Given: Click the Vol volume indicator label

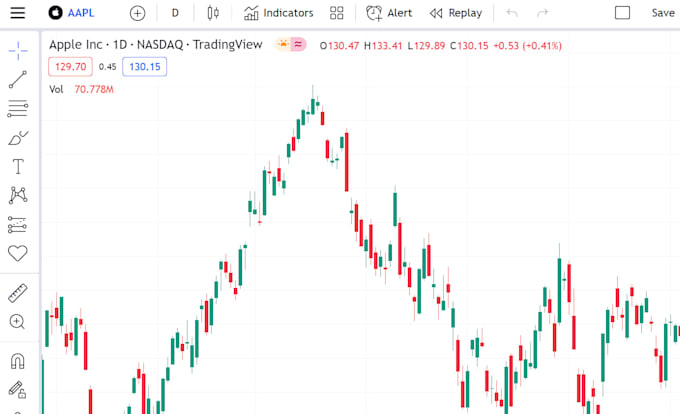Looking at the screenshot, I should click(x=56, y=89).
